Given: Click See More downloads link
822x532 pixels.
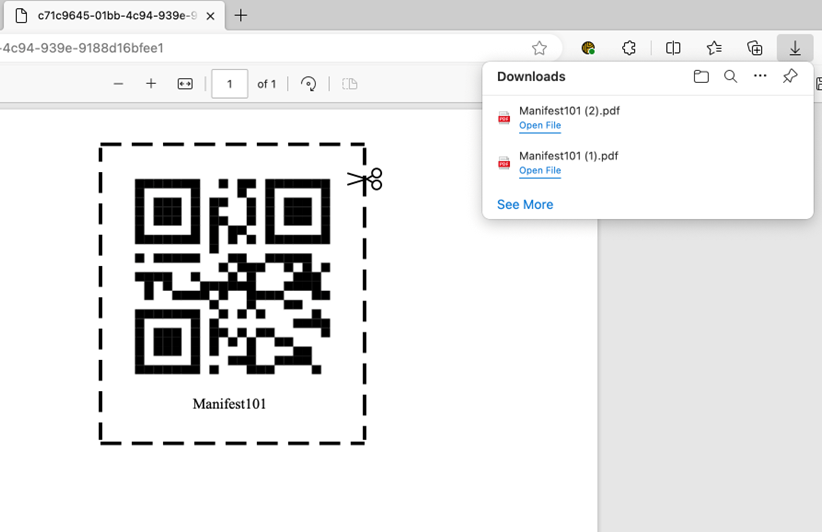Looking at the screenshot, I should point(525,204).
